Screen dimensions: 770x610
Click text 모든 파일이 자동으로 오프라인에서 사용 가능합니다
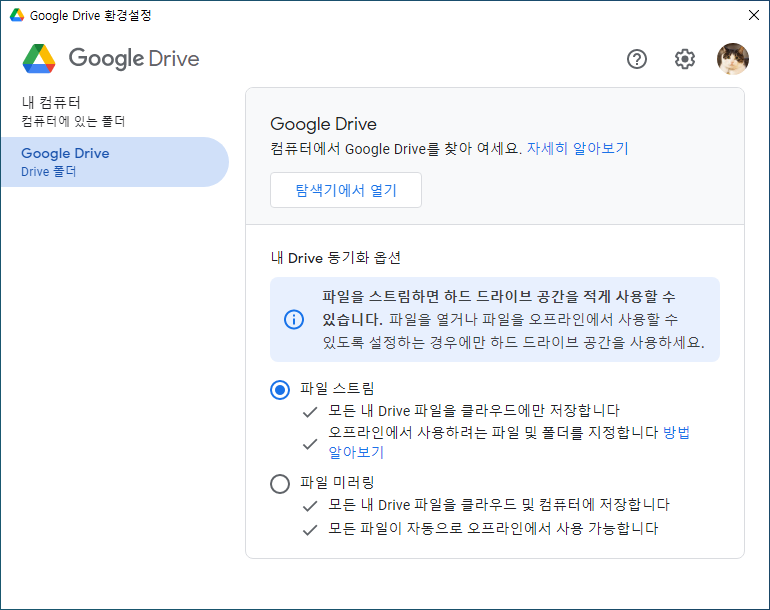coord(493,528)
